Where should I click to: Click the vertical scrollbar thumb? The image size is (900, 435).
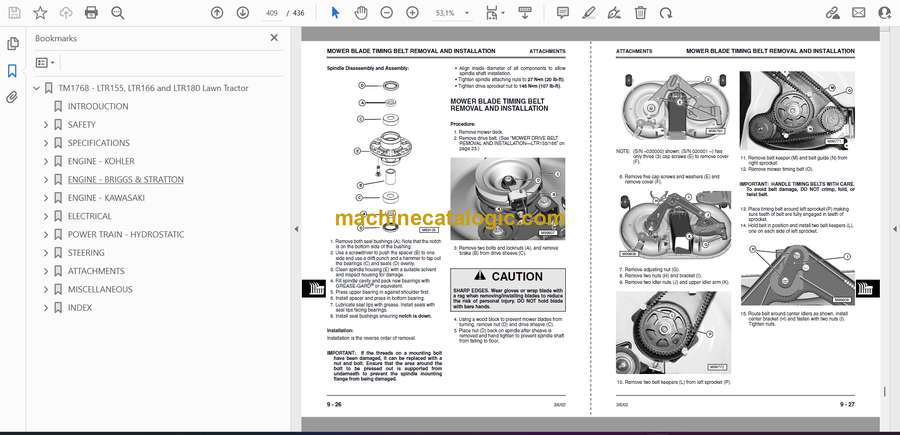point(884,392)
